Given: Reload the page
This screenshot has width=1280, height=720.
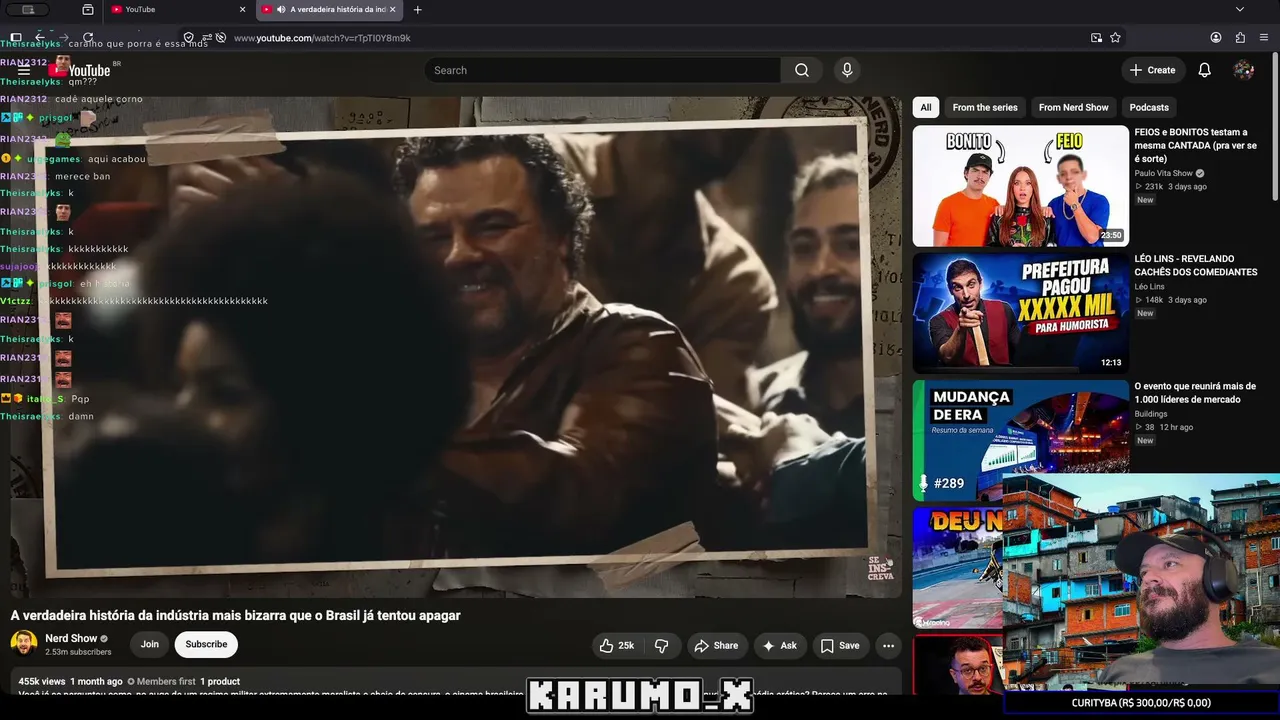Looking at the screenshot, I should tap(88, 38).
